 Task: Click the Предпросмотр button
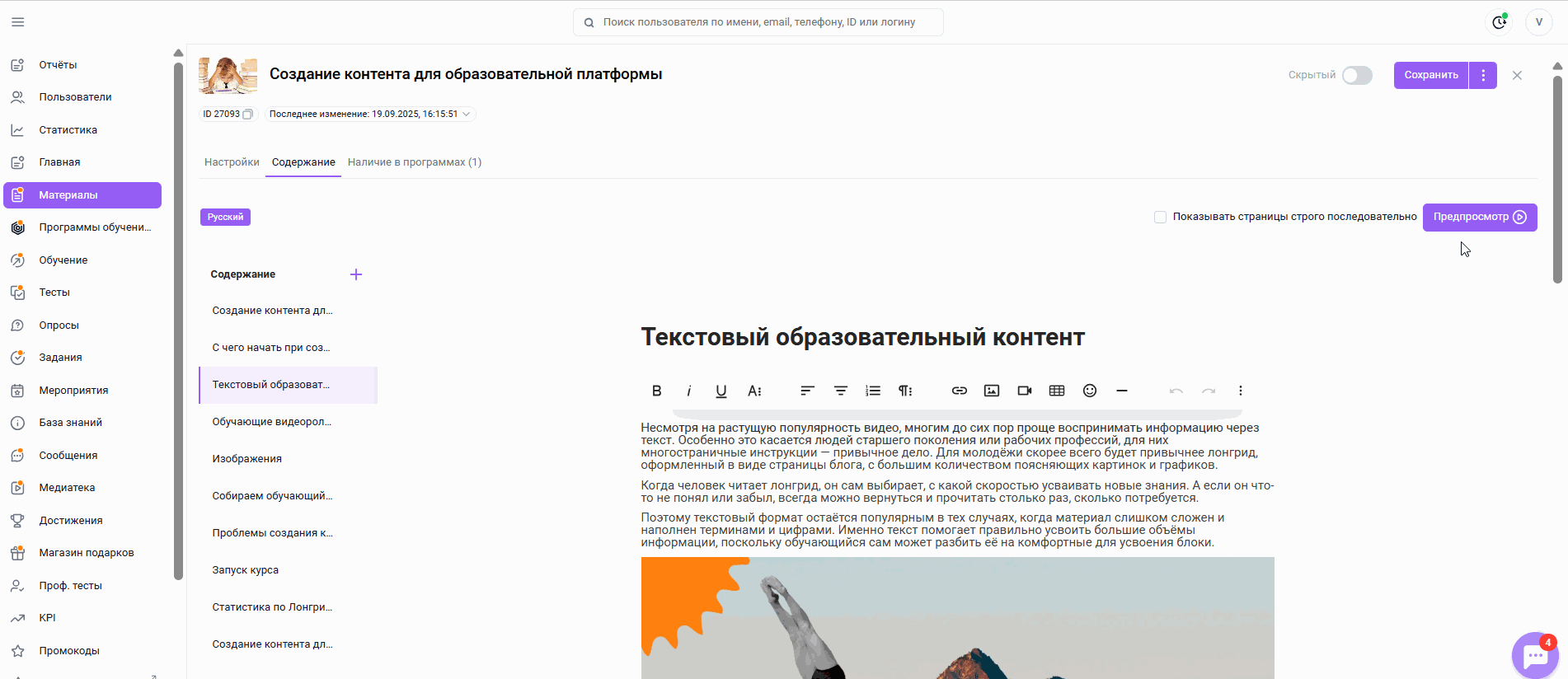[x=1480, y=218]
